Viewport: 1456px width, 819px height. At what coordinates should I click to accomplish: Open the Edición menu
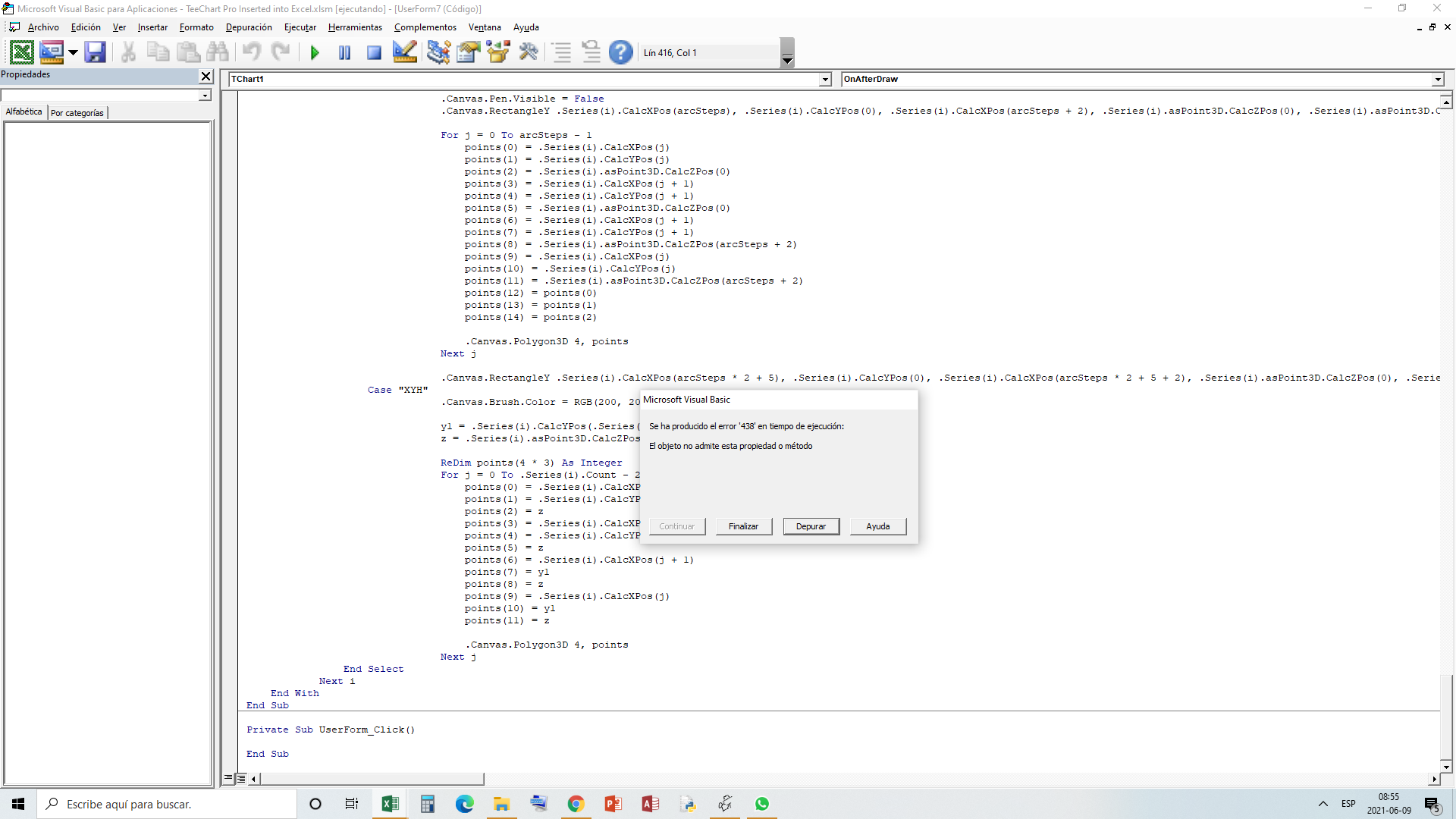pos(86,27)
